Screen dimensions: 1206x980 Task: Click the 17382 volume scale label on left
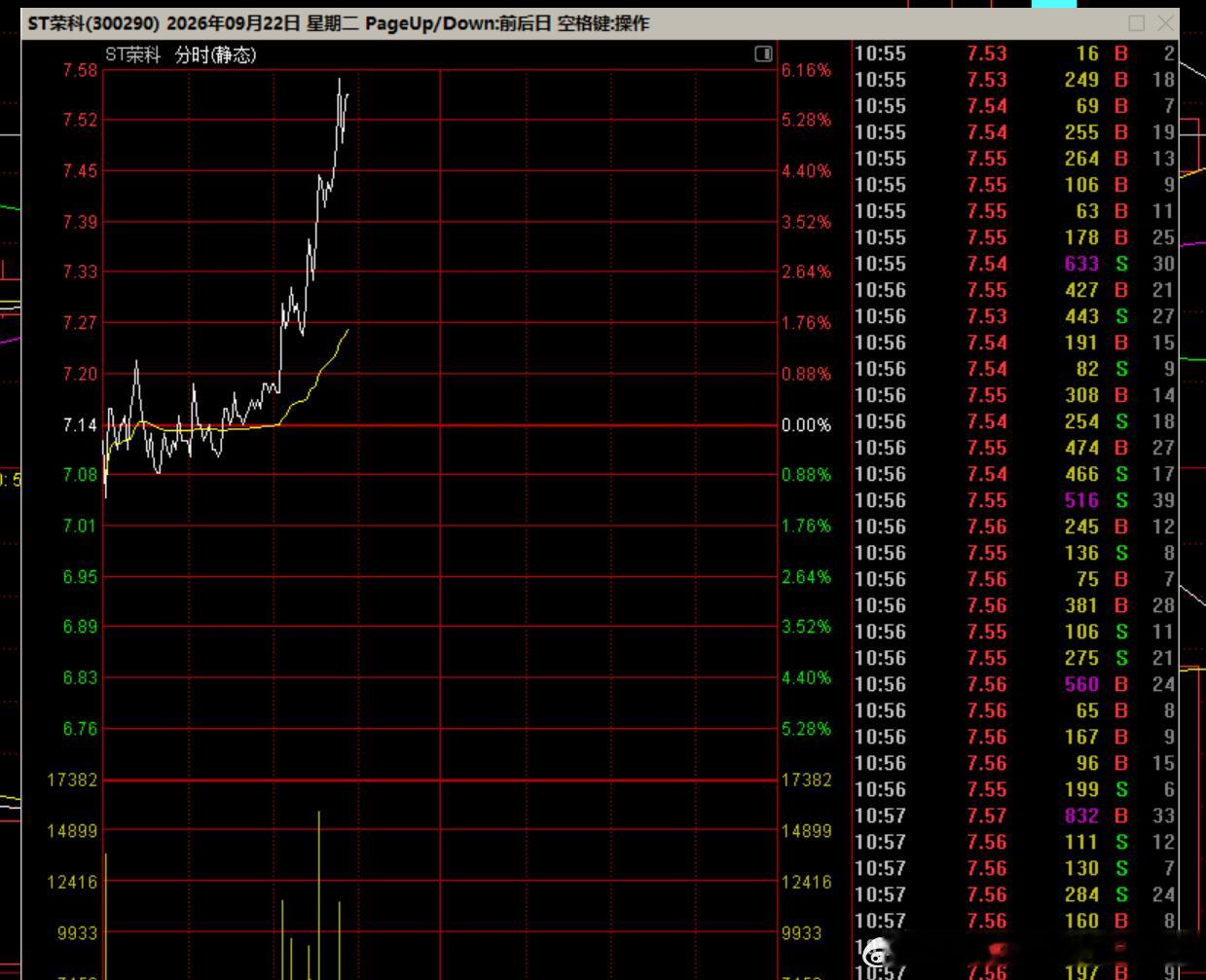pyautogui.click(x=72, y=780)
